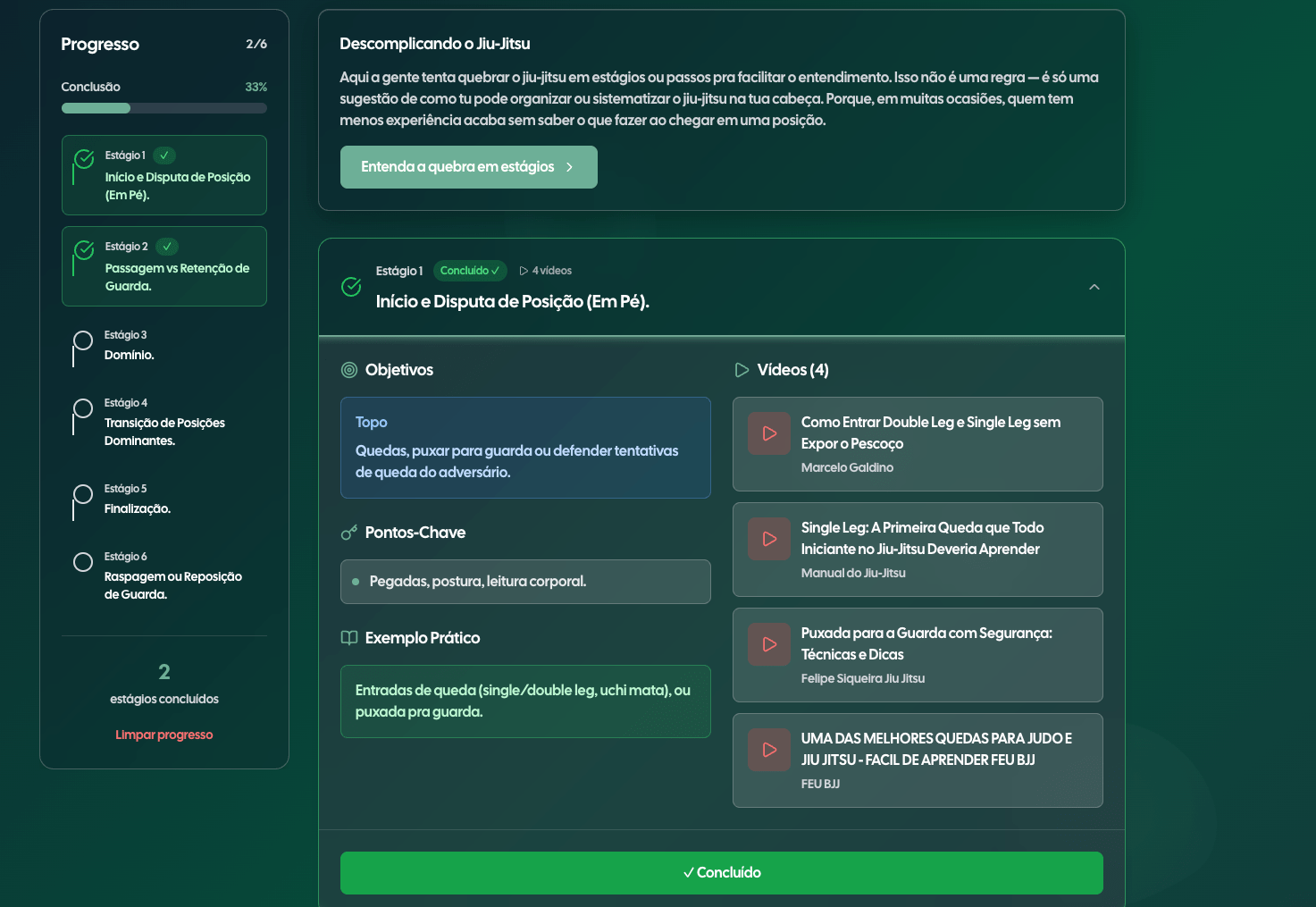Click the Estágio 1 header check icon
Image resolution: width=1316 pixels, height=907 pixels.
pos(351,287)
